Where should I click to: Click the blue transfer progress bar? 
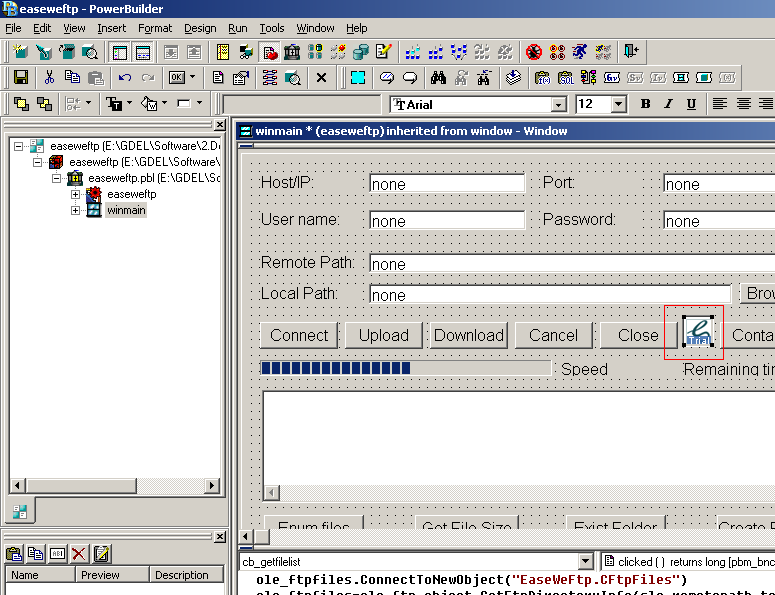pyautogui.click(x=405, y=368)
